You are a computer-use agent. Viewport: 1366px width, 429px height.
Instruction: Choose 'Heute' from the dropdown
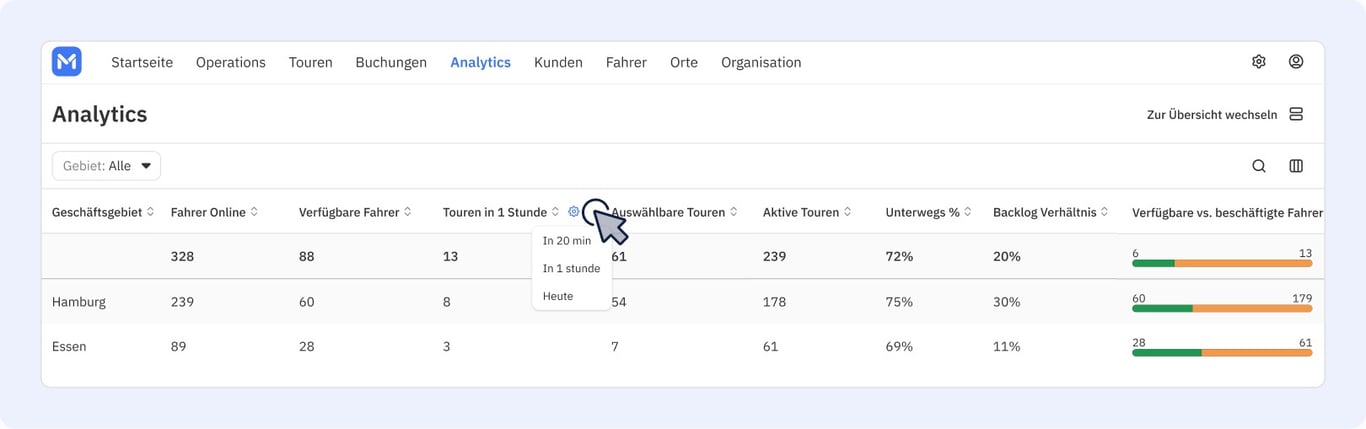coord(558,296)
